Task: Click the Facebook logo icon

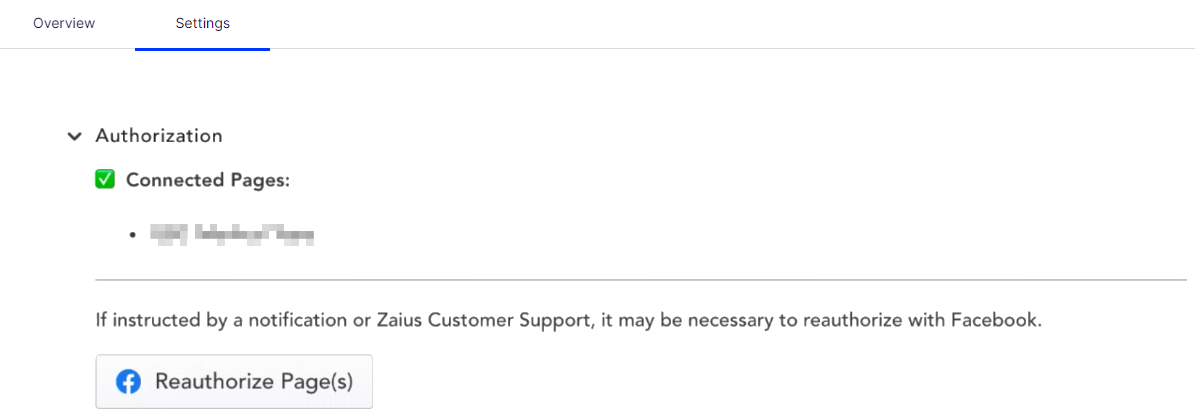Action: coord(128,381)
